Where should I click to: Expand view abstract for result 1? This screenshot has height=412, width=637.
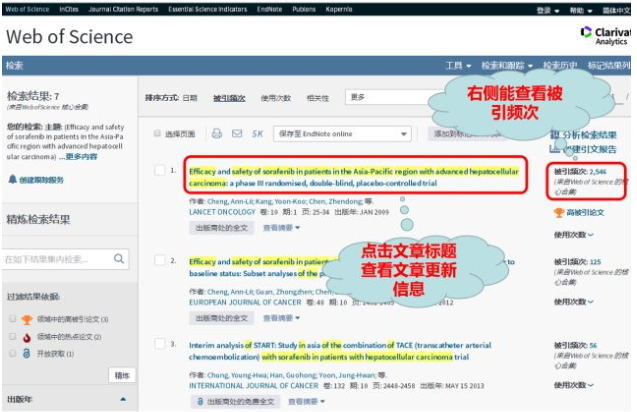click(282, 228)
